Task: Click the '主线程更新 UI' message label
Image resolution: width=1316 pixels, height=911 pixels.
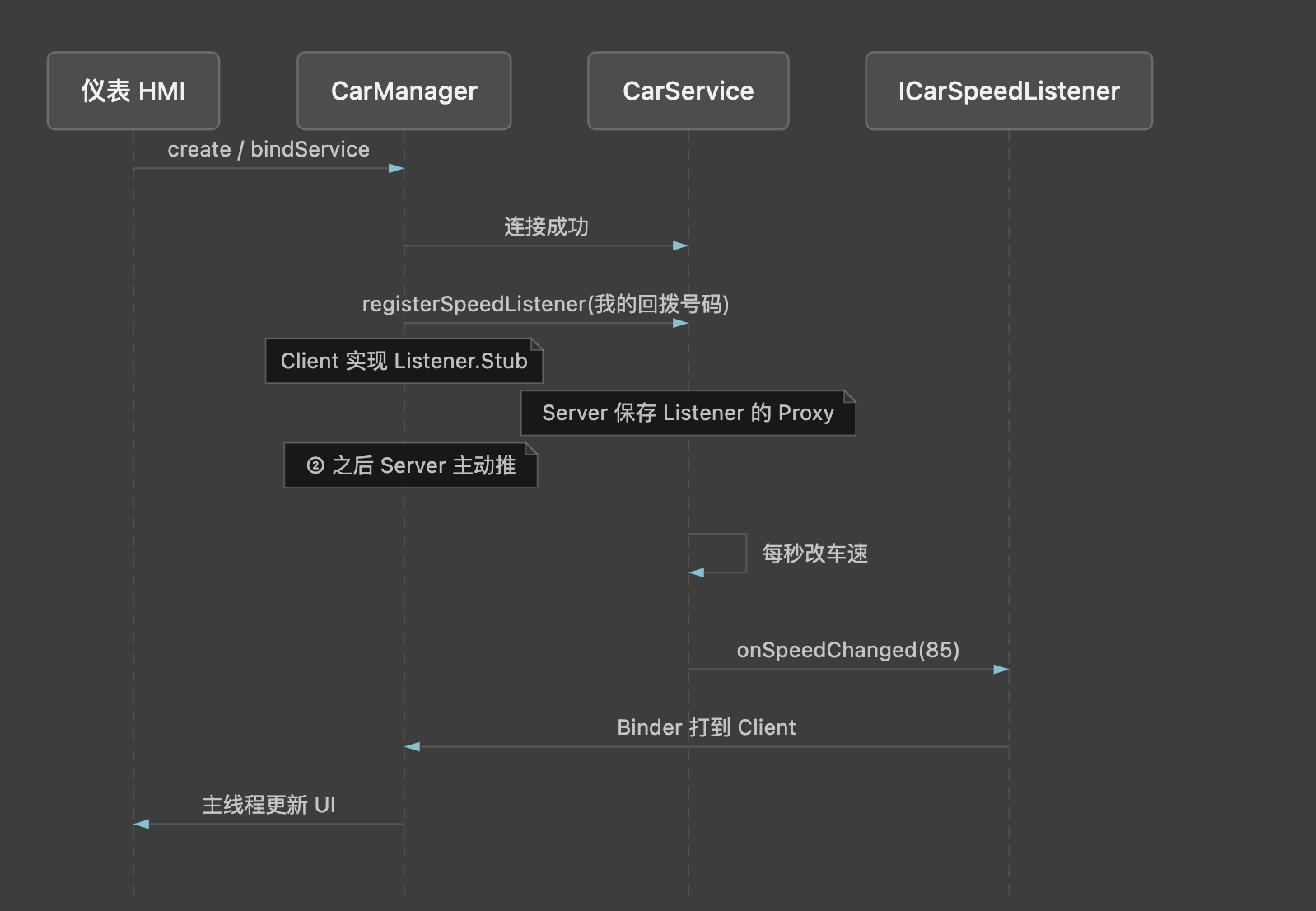Action: 268,805
